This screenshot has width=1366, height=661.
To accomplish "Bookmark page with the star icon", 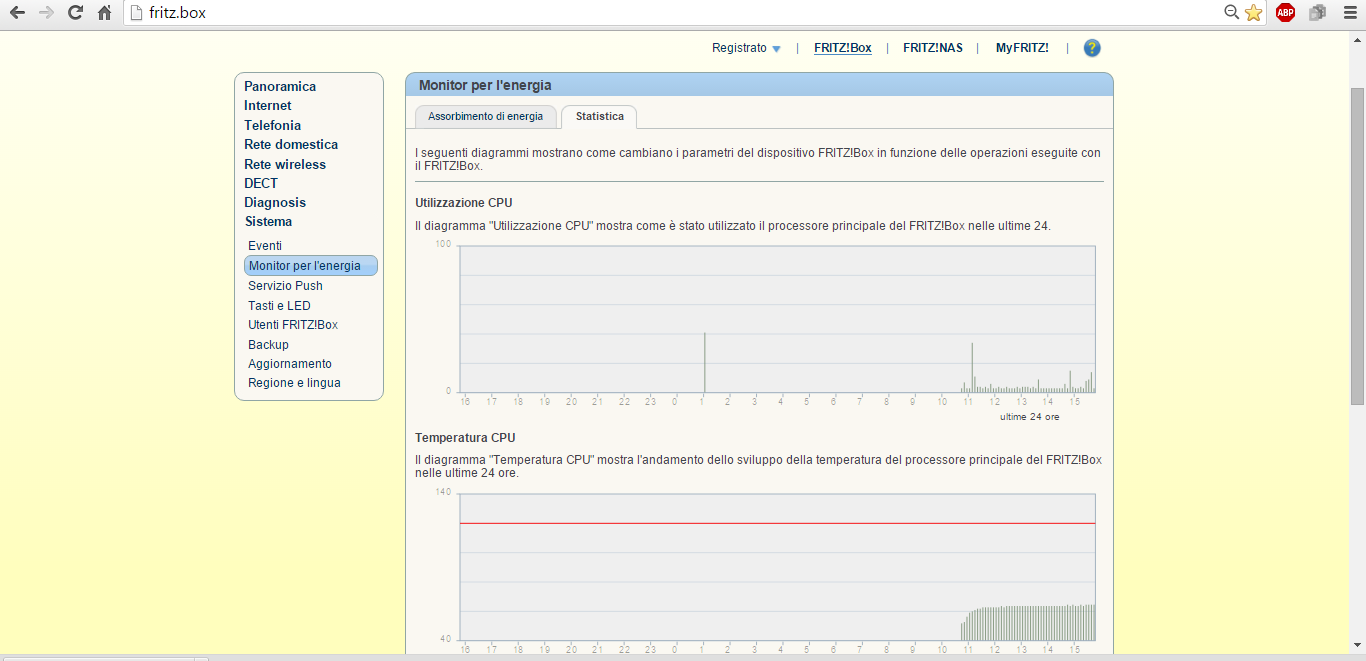I will coord(1253,13).
